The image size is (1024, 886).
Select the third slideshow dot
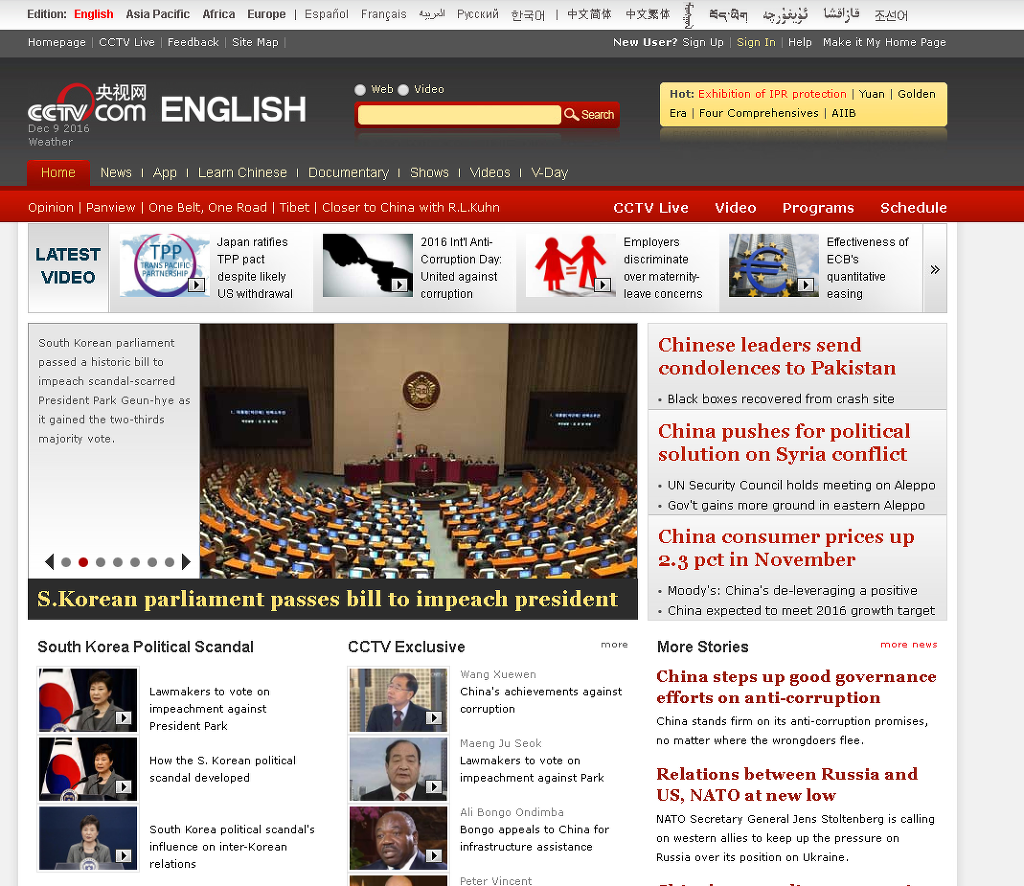(x=101, y=562)
